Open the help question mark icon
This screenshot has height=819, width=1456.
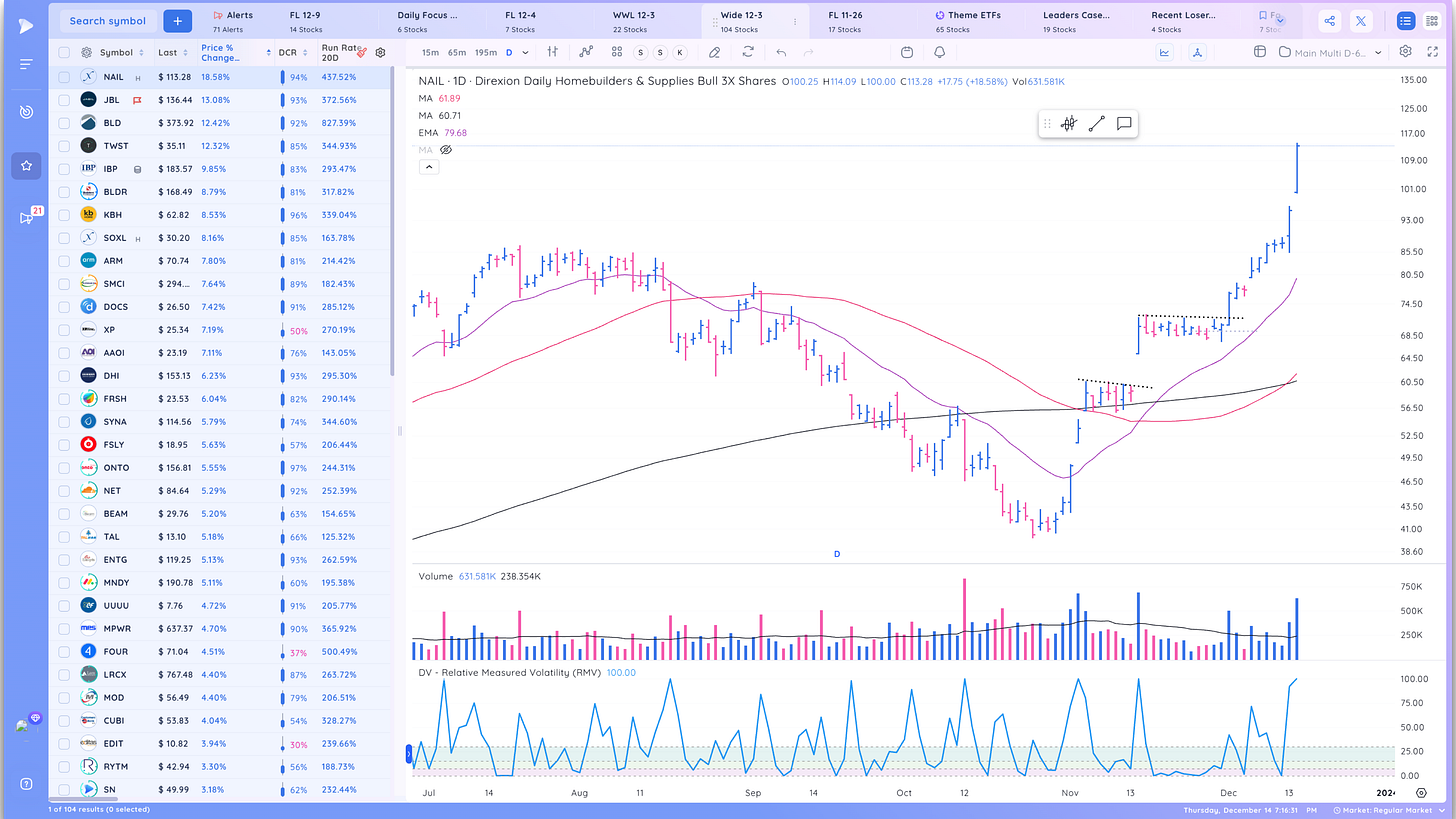pyautogui.click(x=26, y=783)
